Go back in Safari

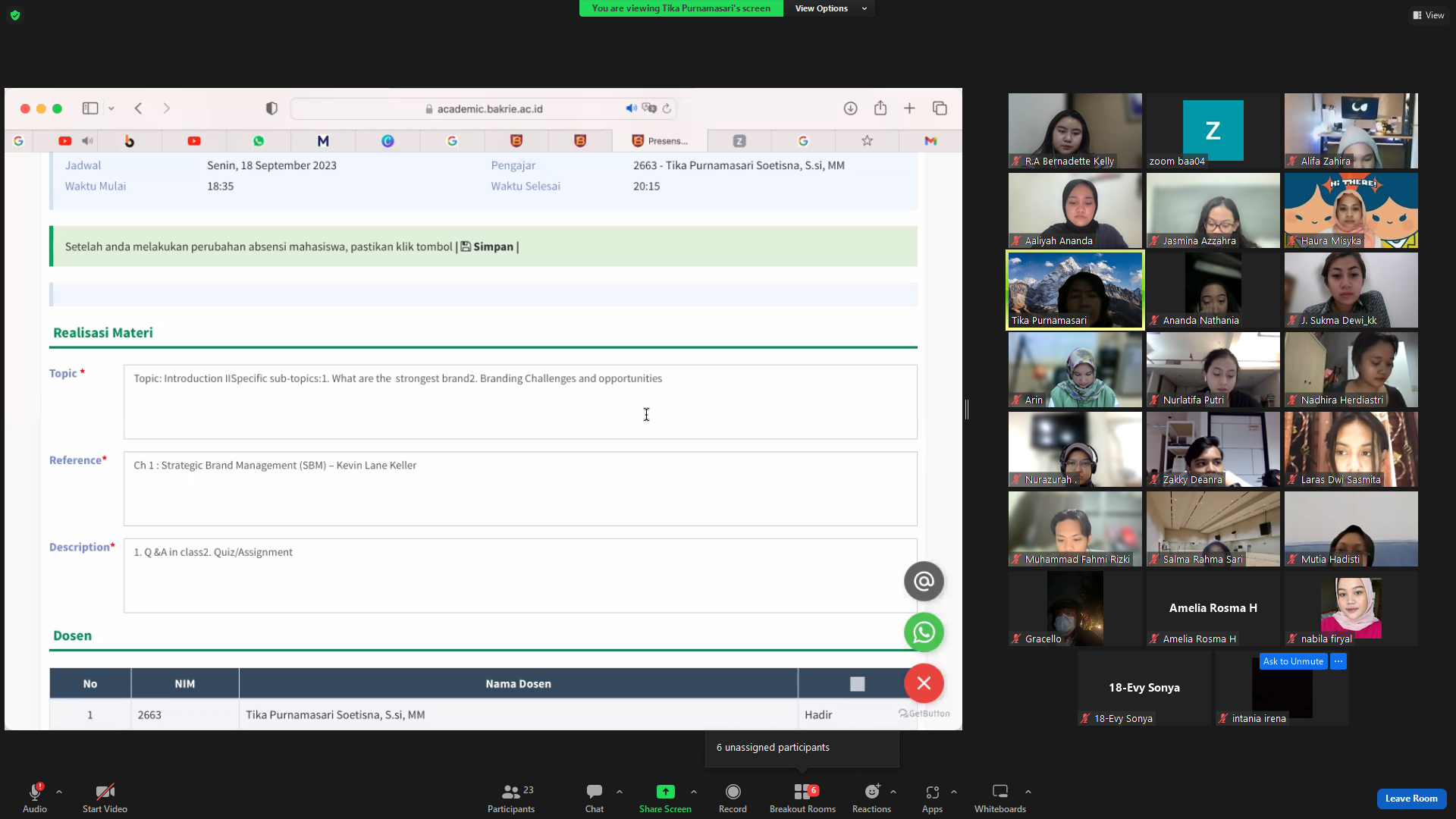(x=138, y=108)
